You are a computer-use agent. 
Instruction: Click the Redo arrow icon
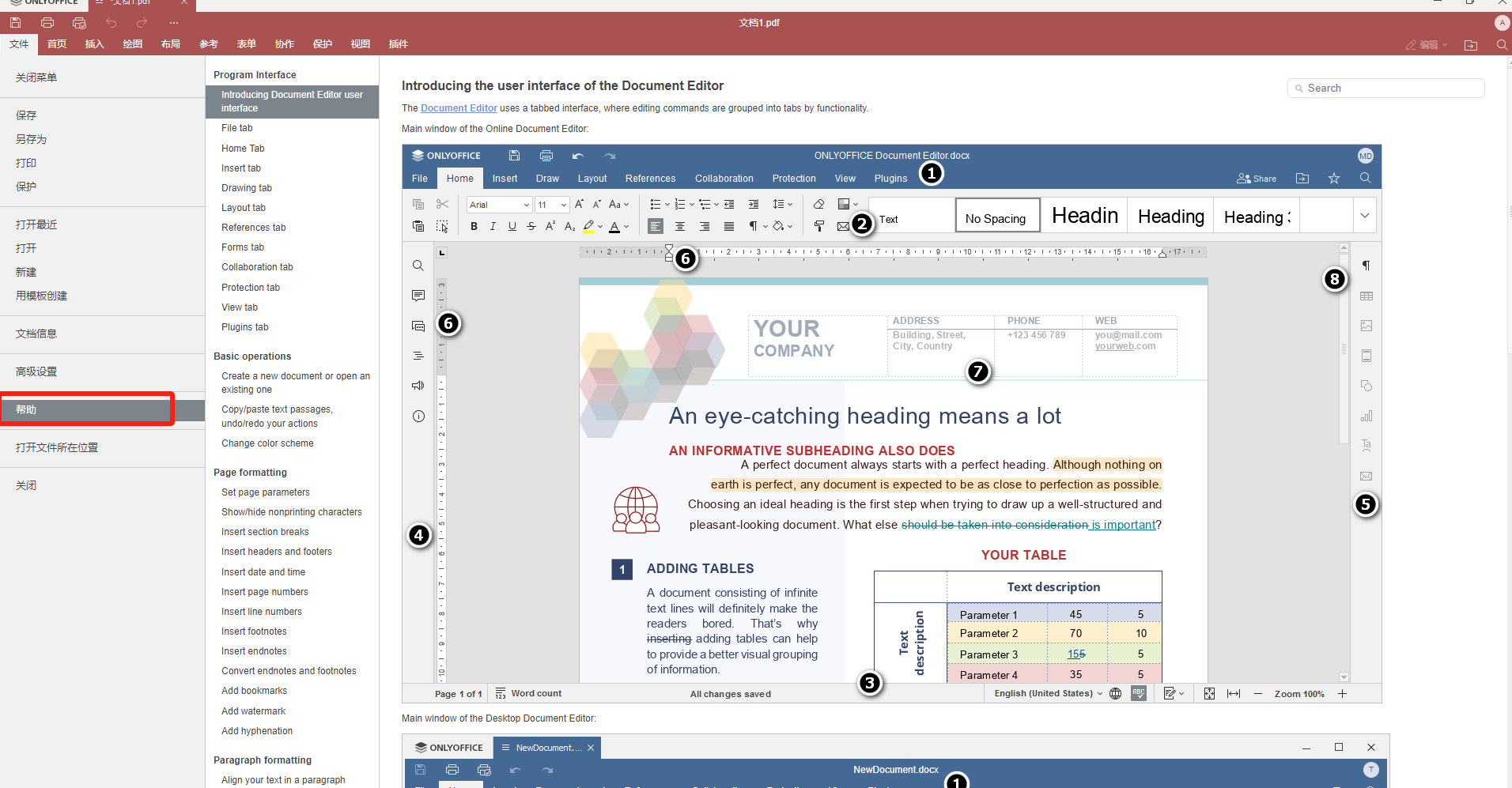(142, 23)
